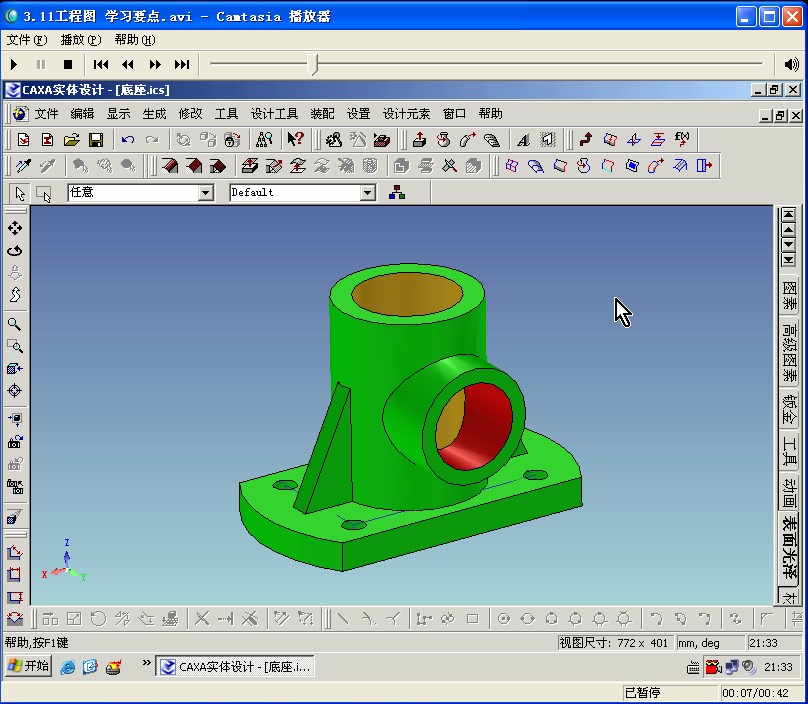The image size is (808, 704).
Task: Open the Camtasia 播放(P) menu
Action: click(x=80, y=40)
